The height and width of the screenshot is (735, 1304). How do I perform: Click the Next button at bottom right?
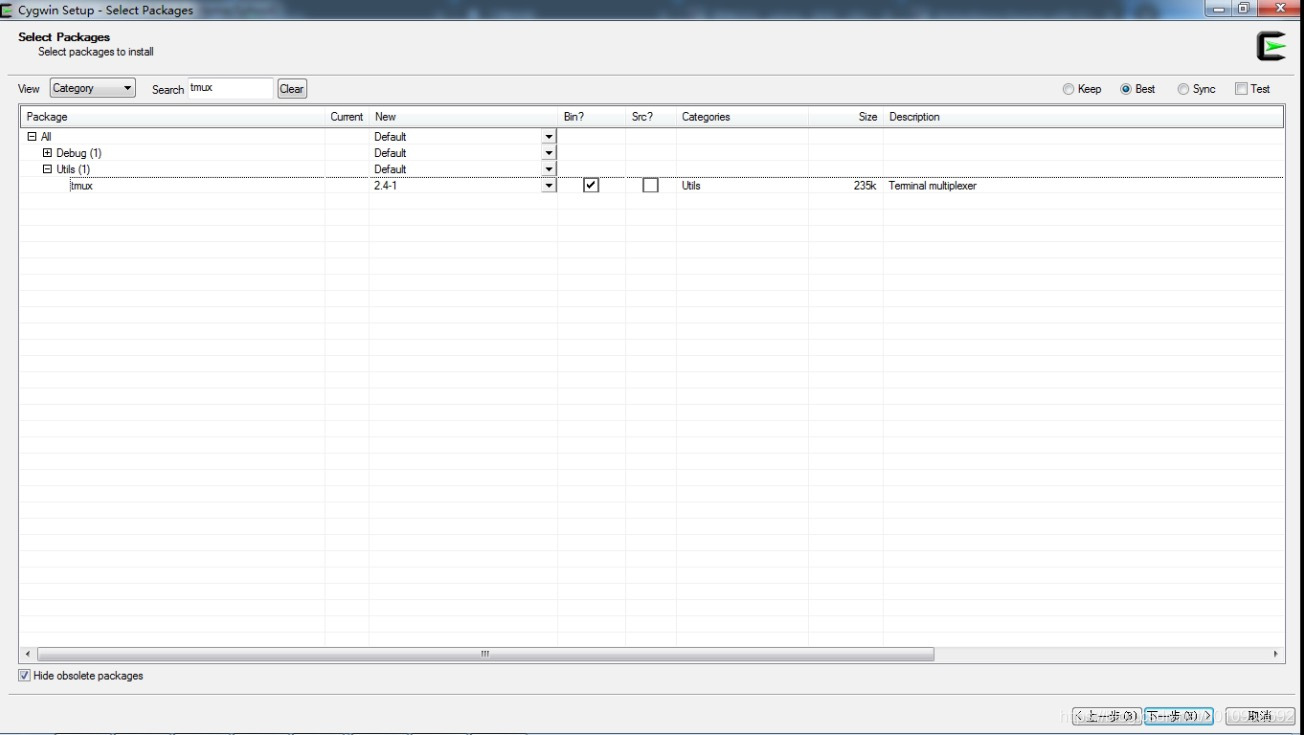(1182, 715)
